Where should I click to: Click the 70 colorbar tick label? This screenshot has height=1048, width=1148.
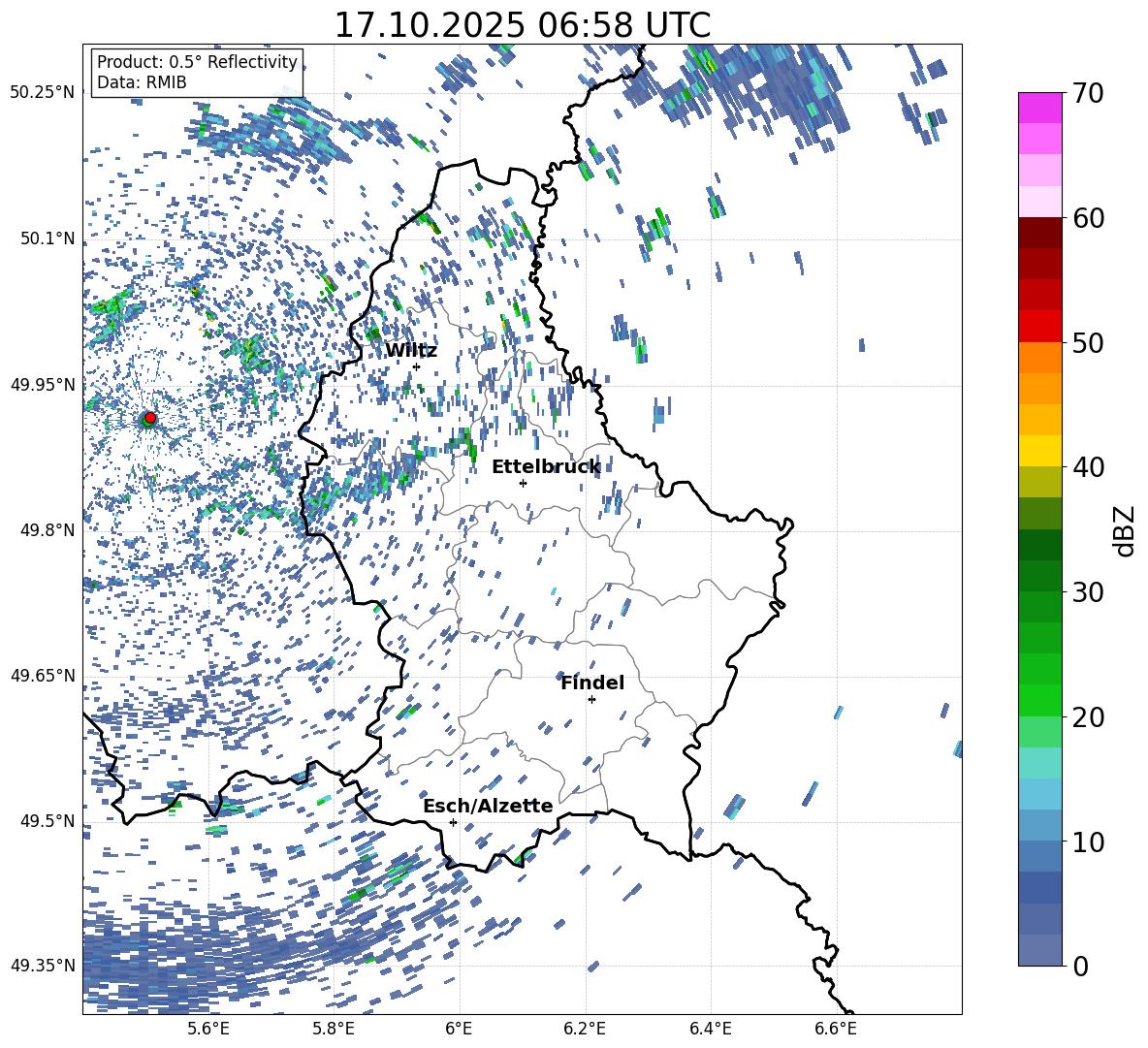(1089, 93)
